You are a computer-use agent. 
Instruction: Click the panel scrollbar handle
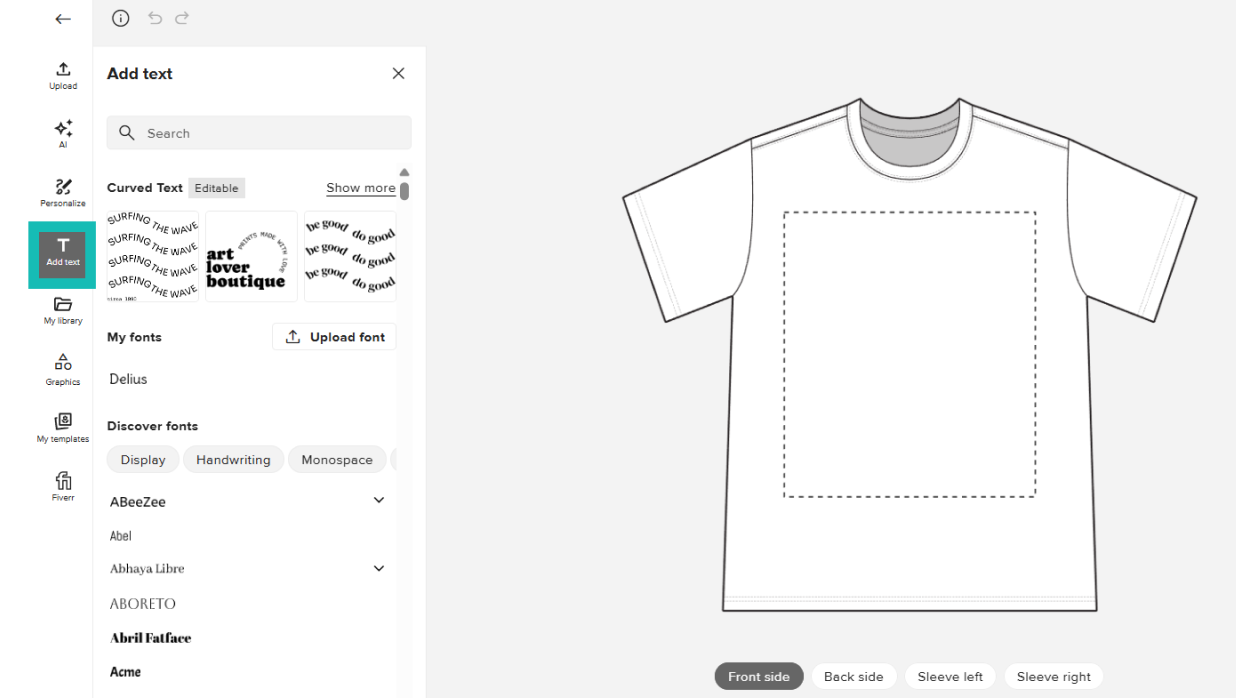[x=404, y=190]
